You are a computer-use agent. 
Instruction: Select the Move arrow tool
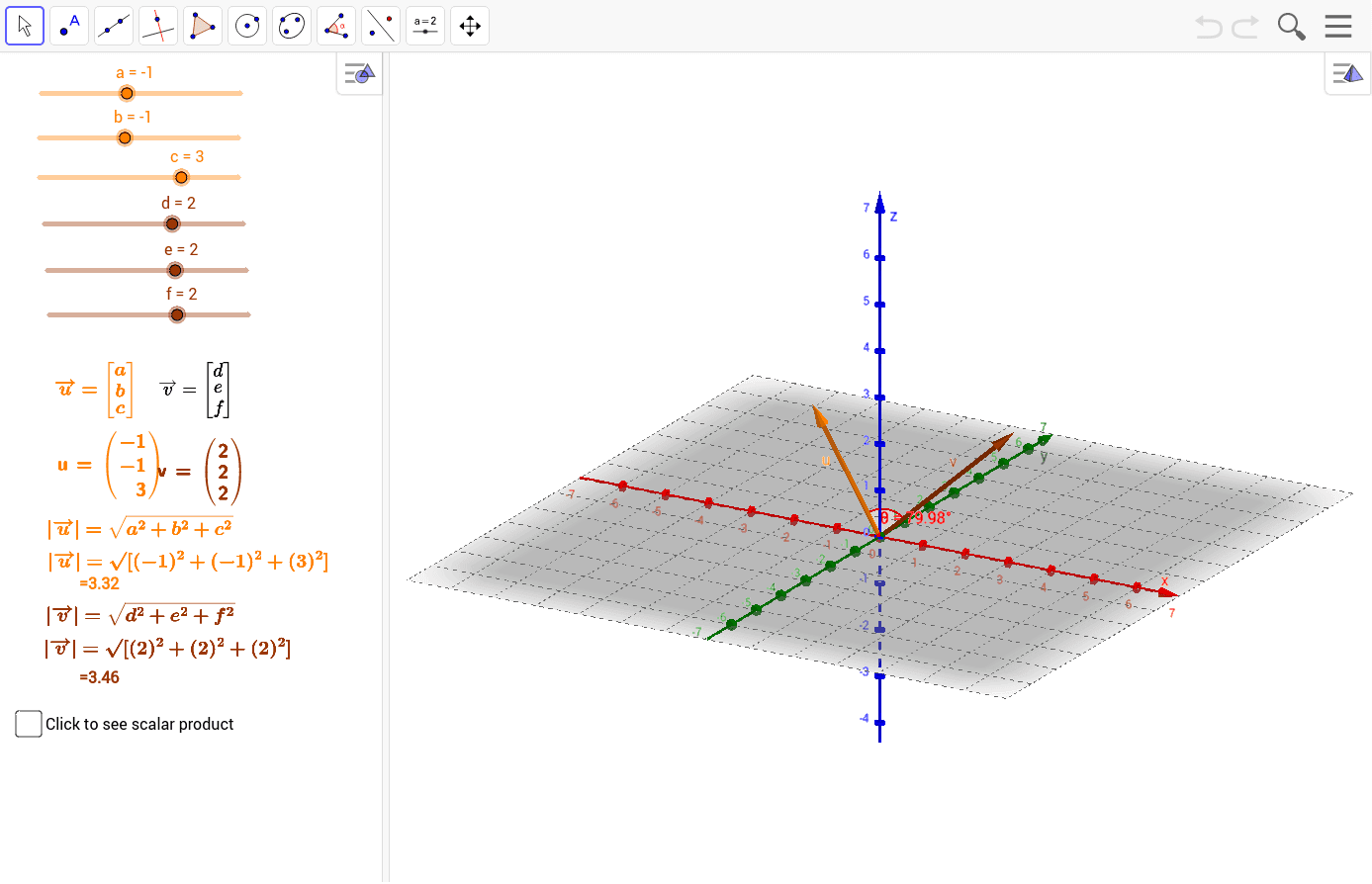pos(25,26)
